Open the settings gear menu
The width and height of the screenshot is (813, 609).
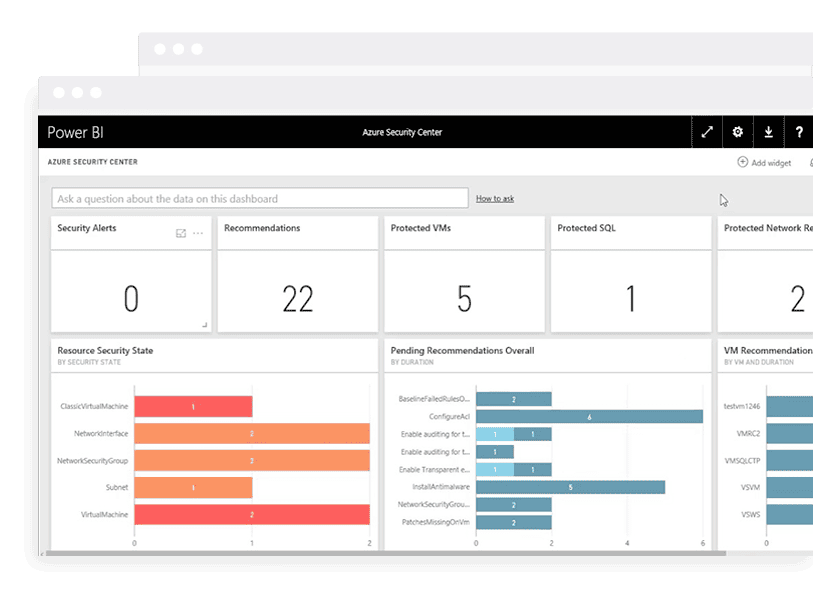[738, 132]
